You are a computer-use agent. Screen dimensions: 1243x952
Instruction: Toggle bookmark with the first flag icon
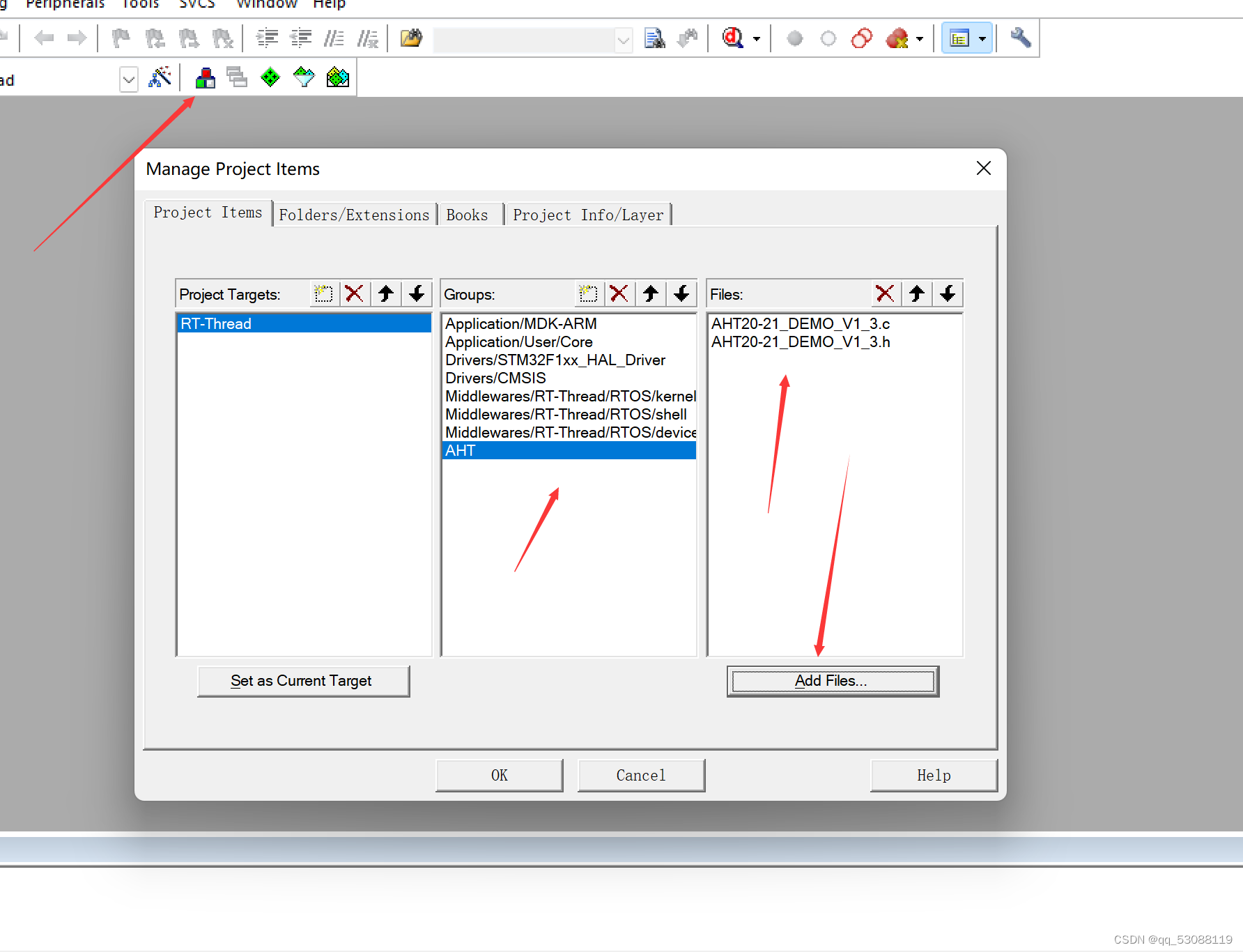click(121, 38)
